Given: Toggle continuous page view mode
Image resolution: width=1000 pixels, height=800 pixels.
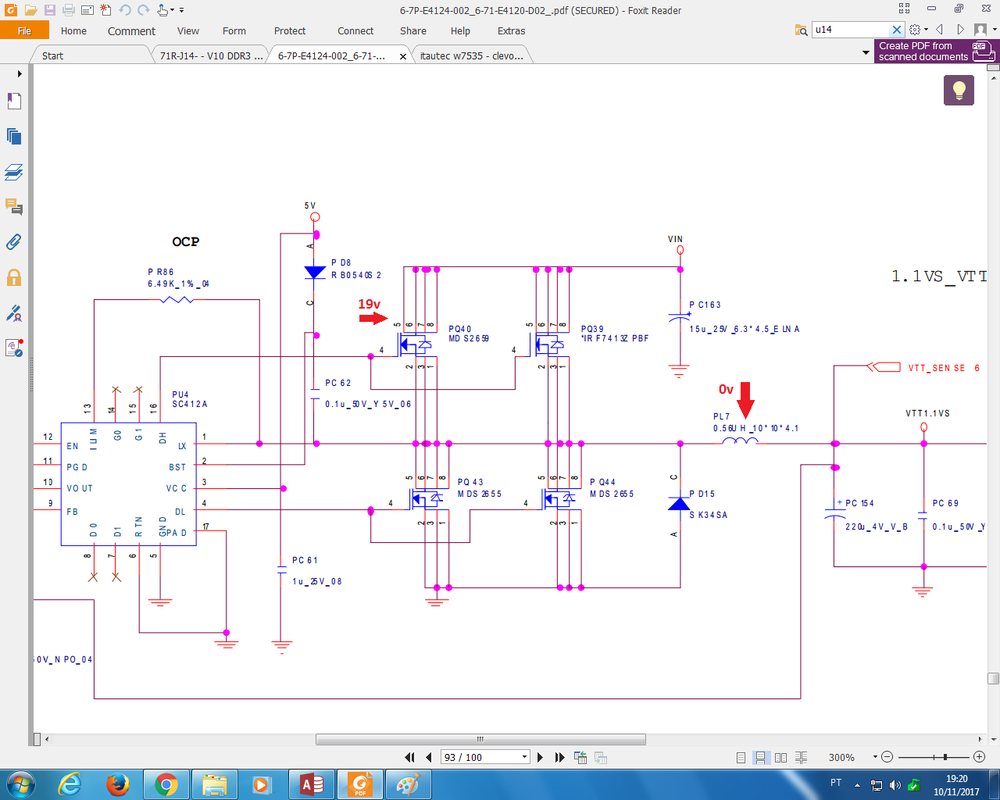Looking at the screenshot, I should pyautogui.click(x=761, y=757).
